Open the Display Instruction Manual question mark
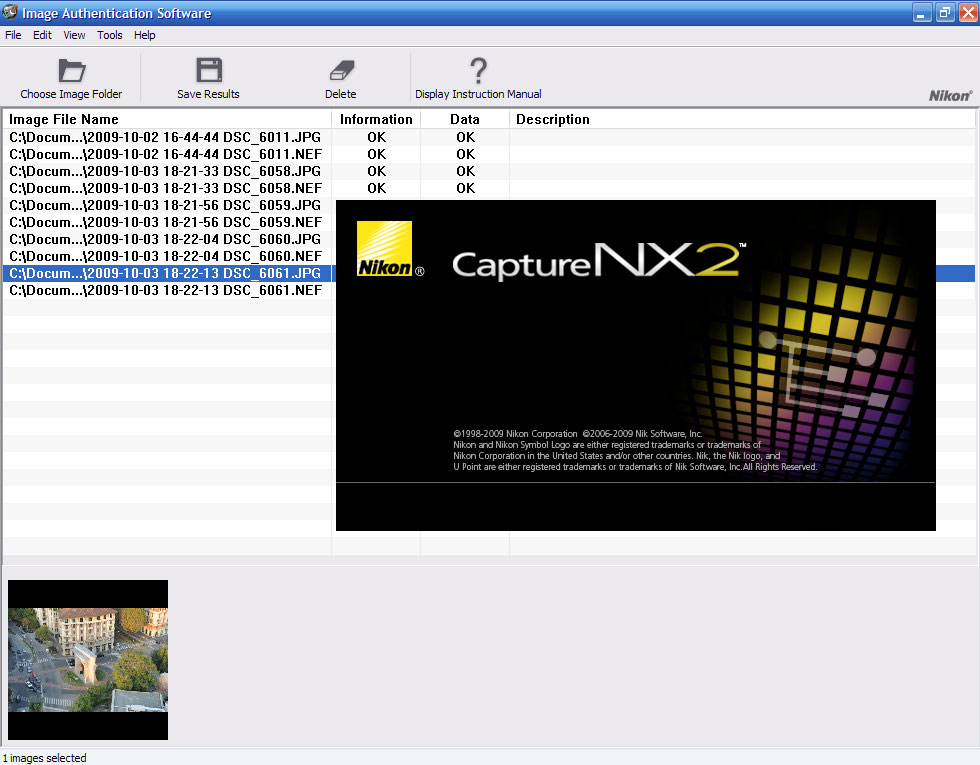The height and width of the screenshot is (765, 980). (x=478, y=70)
